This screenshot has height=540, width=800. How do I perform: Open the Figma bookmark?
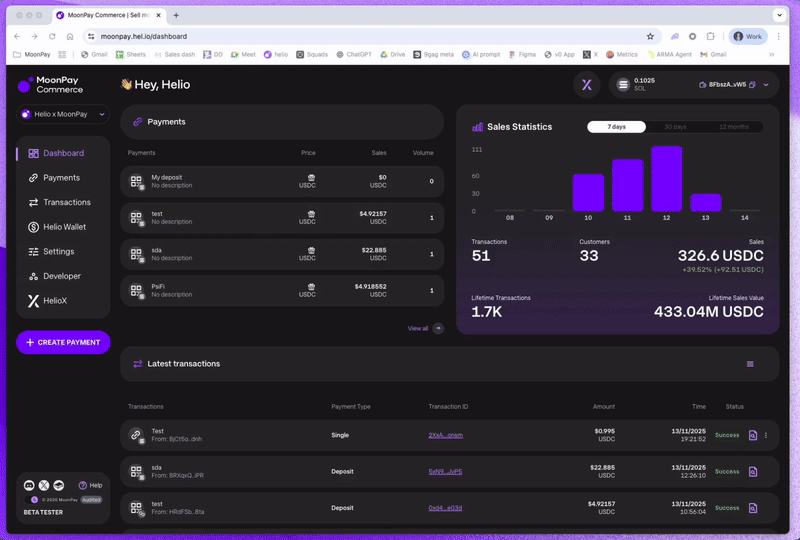tap(522, 54)
